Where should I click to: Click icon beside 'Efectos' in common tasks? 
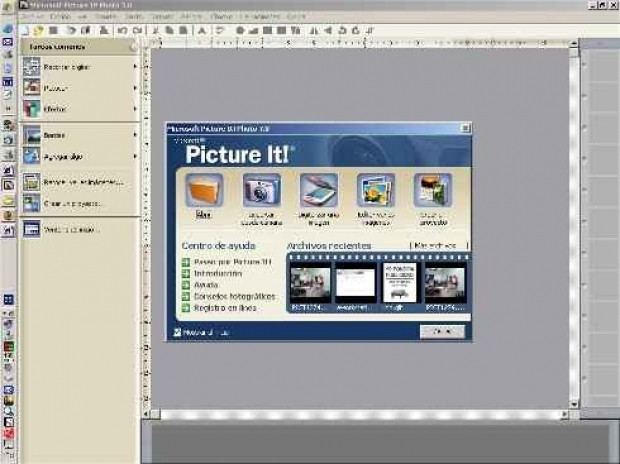(x=32, y=109)
